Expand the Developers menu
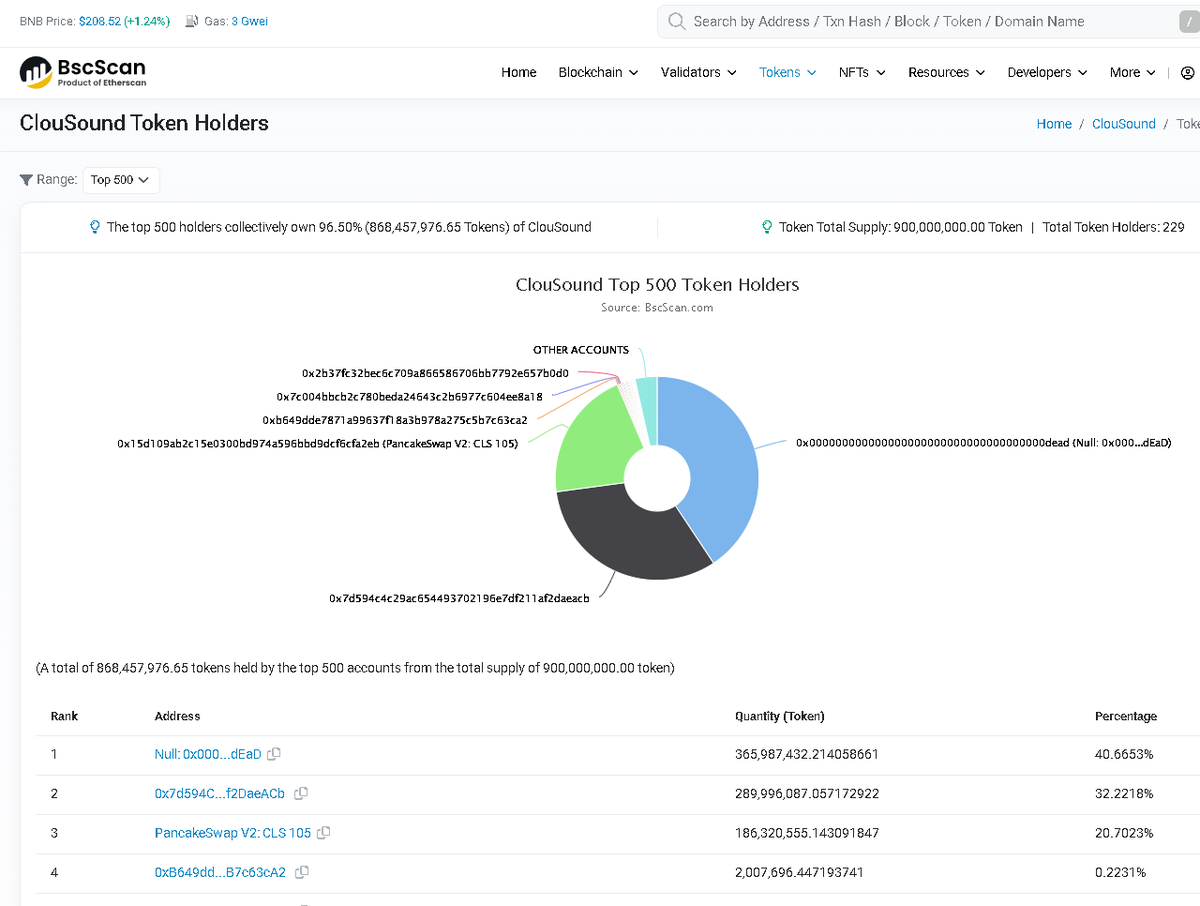This screenshot has width=1200, height=906. pos(1047,73)
